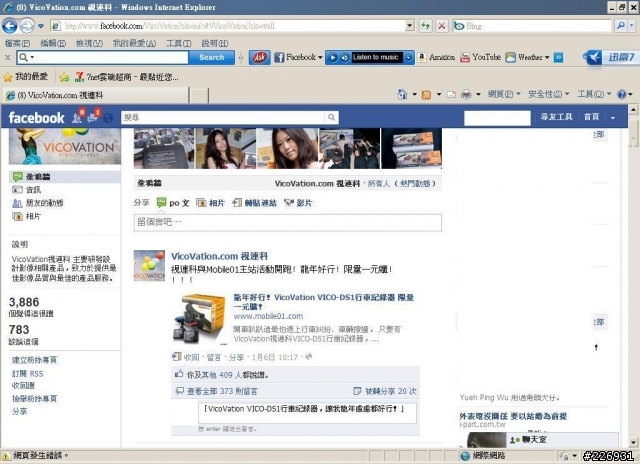The image size is (640, 464).
Task: Open the 編輯 menu
Action: tap(53, 43)
